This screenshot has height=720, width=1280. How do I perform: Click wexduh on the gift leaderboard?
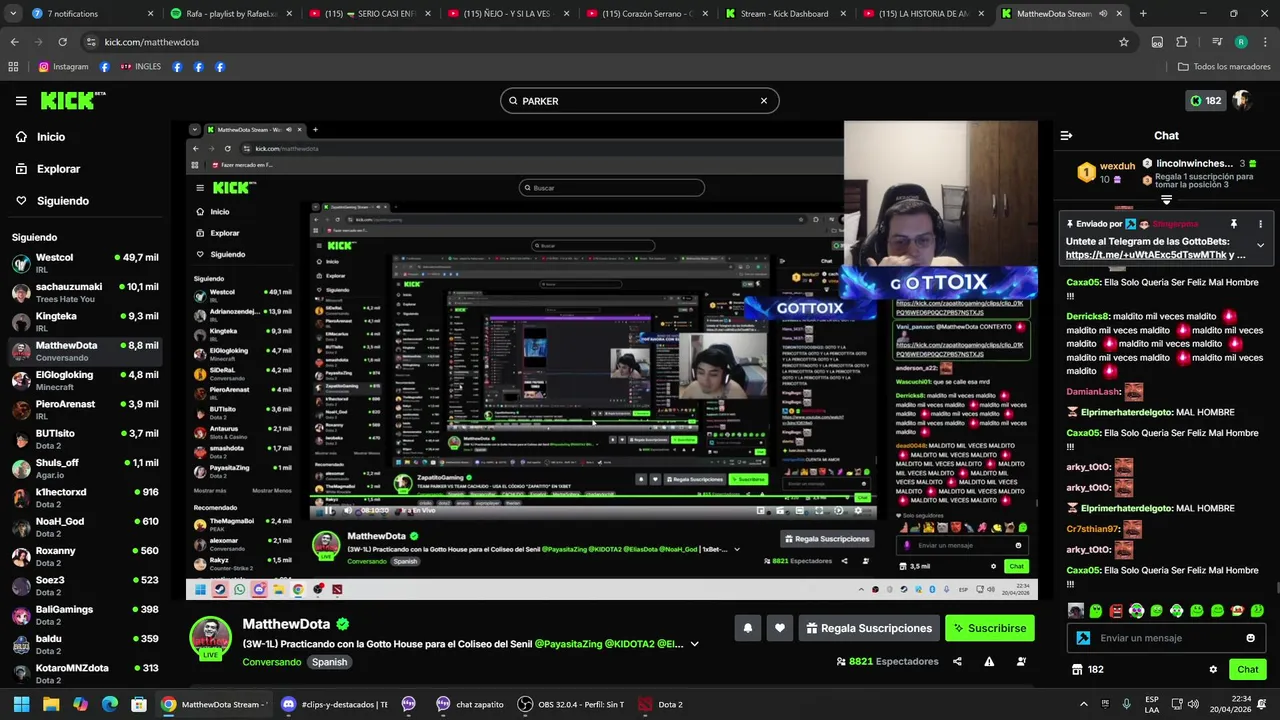click(1117, 166)
